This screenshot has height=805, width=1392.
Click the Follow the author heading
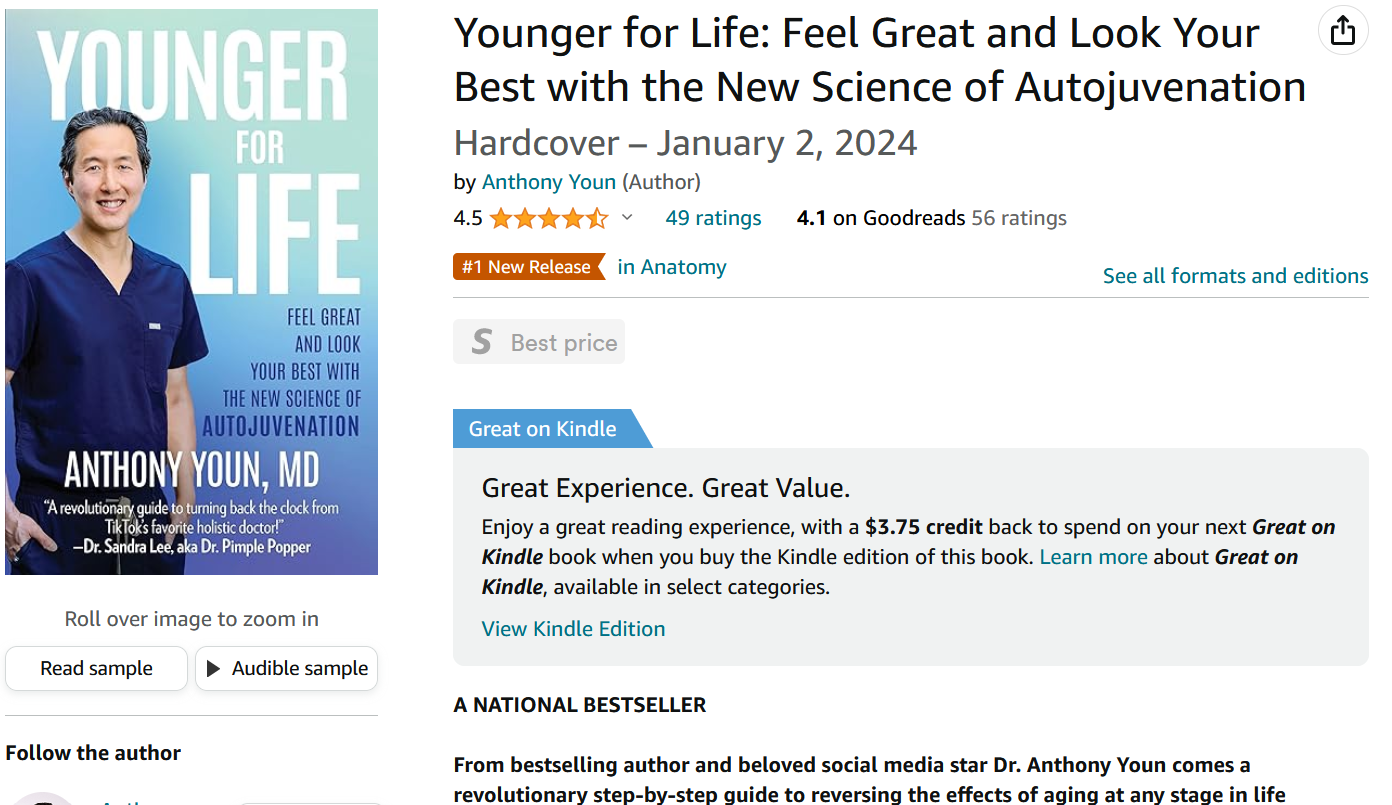pos(93,753)
